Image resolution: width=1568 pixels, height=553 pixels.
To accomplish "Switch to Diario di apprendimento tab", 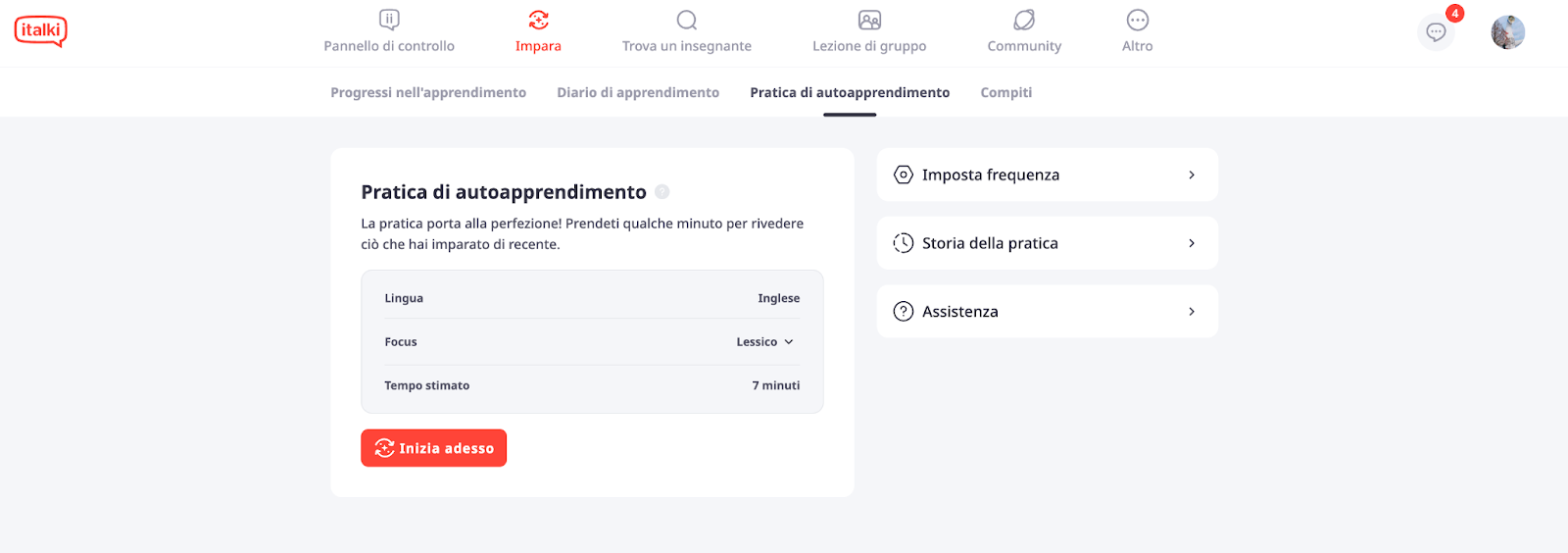I will 638,92.
